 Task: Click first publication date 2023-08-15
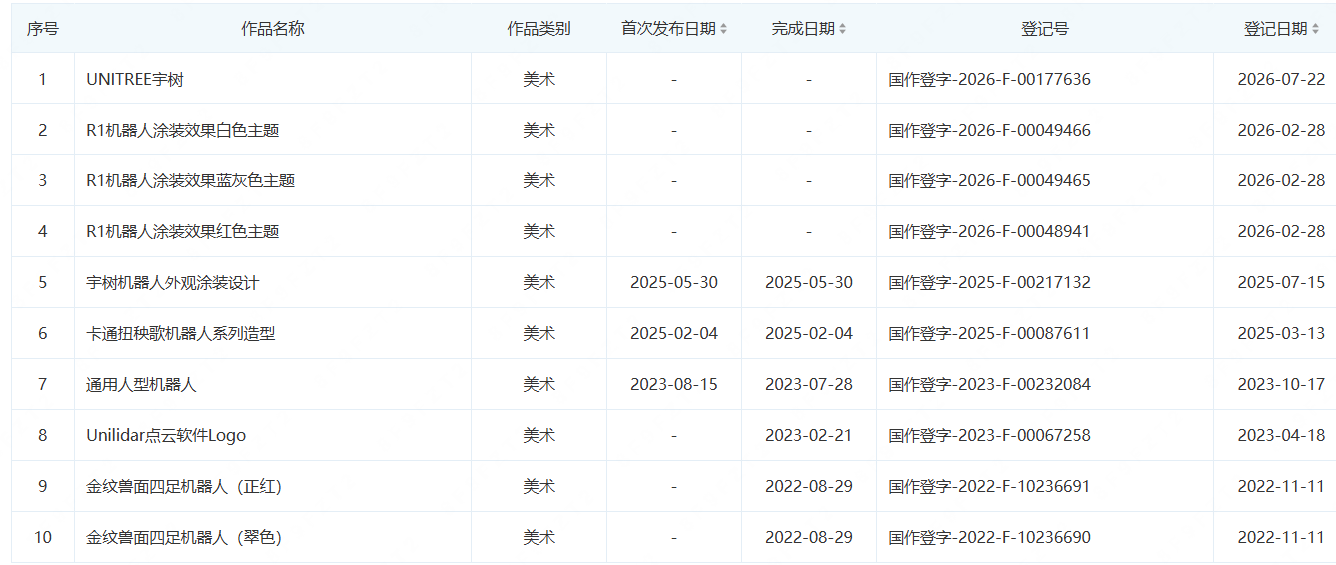pyautogui.click(x=674, y=384)
